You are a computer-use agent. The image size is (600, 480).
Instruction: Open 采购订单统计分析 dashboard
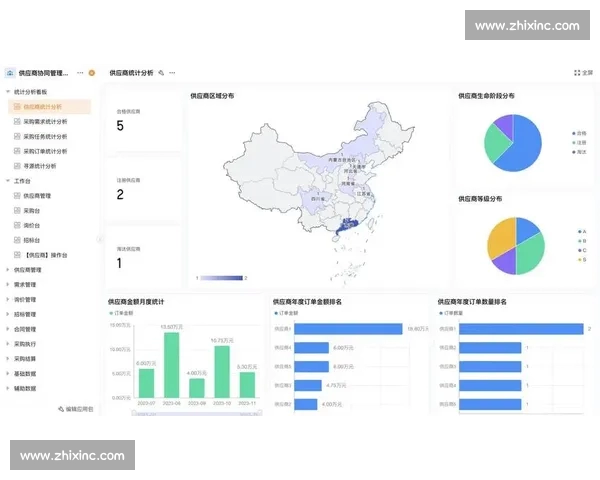pyautogui.click(x=45, y=151)
